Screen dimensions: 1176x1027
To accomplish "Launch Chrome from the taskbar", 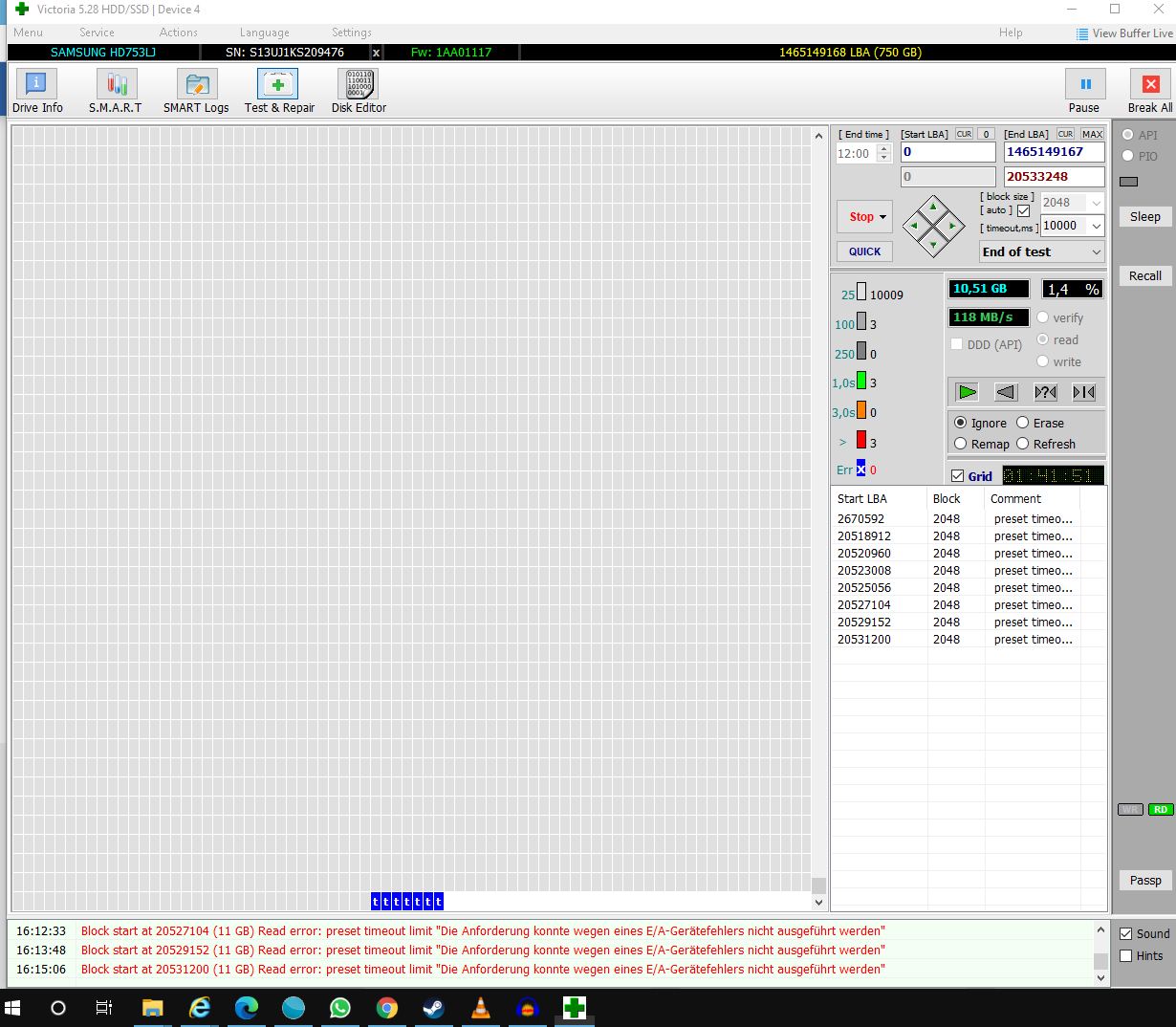I will tap(386, 1007).
